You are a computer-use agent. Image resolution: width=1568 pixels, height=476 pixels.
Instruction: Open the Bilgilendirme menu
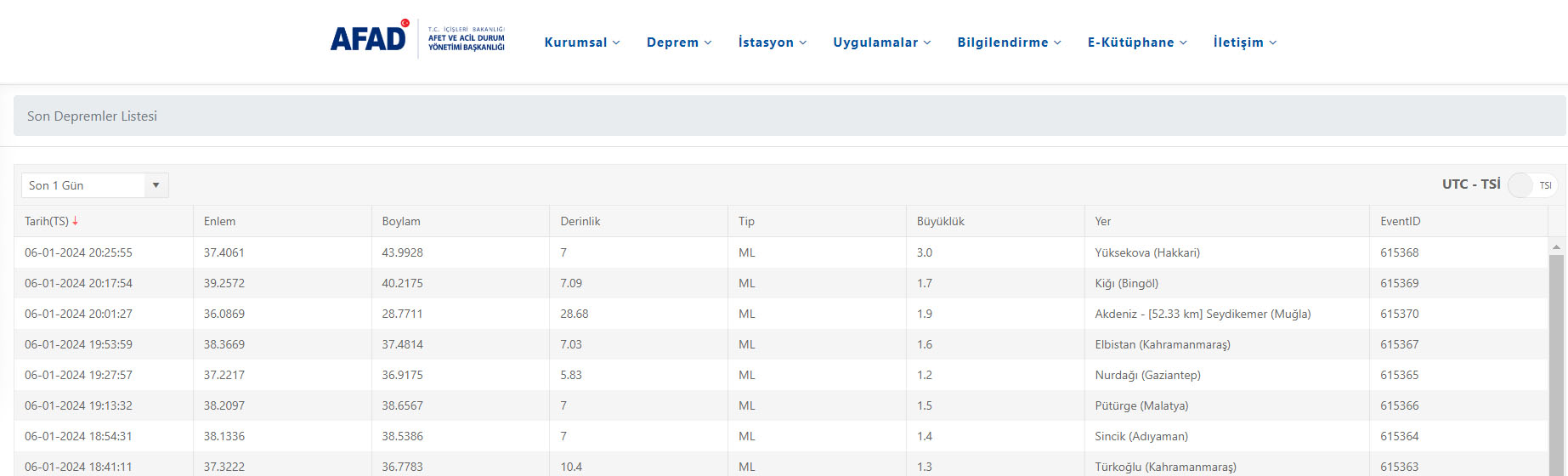1009,42
